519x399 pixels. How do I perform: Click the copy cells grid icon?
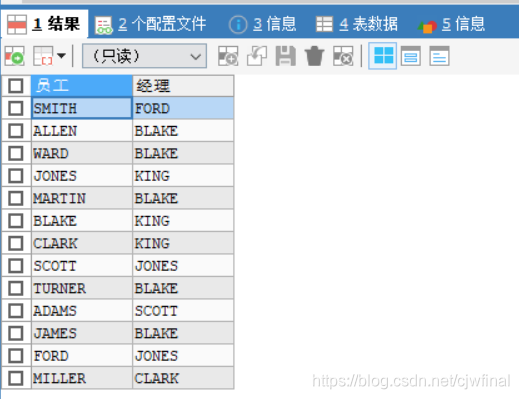(43, 56)
